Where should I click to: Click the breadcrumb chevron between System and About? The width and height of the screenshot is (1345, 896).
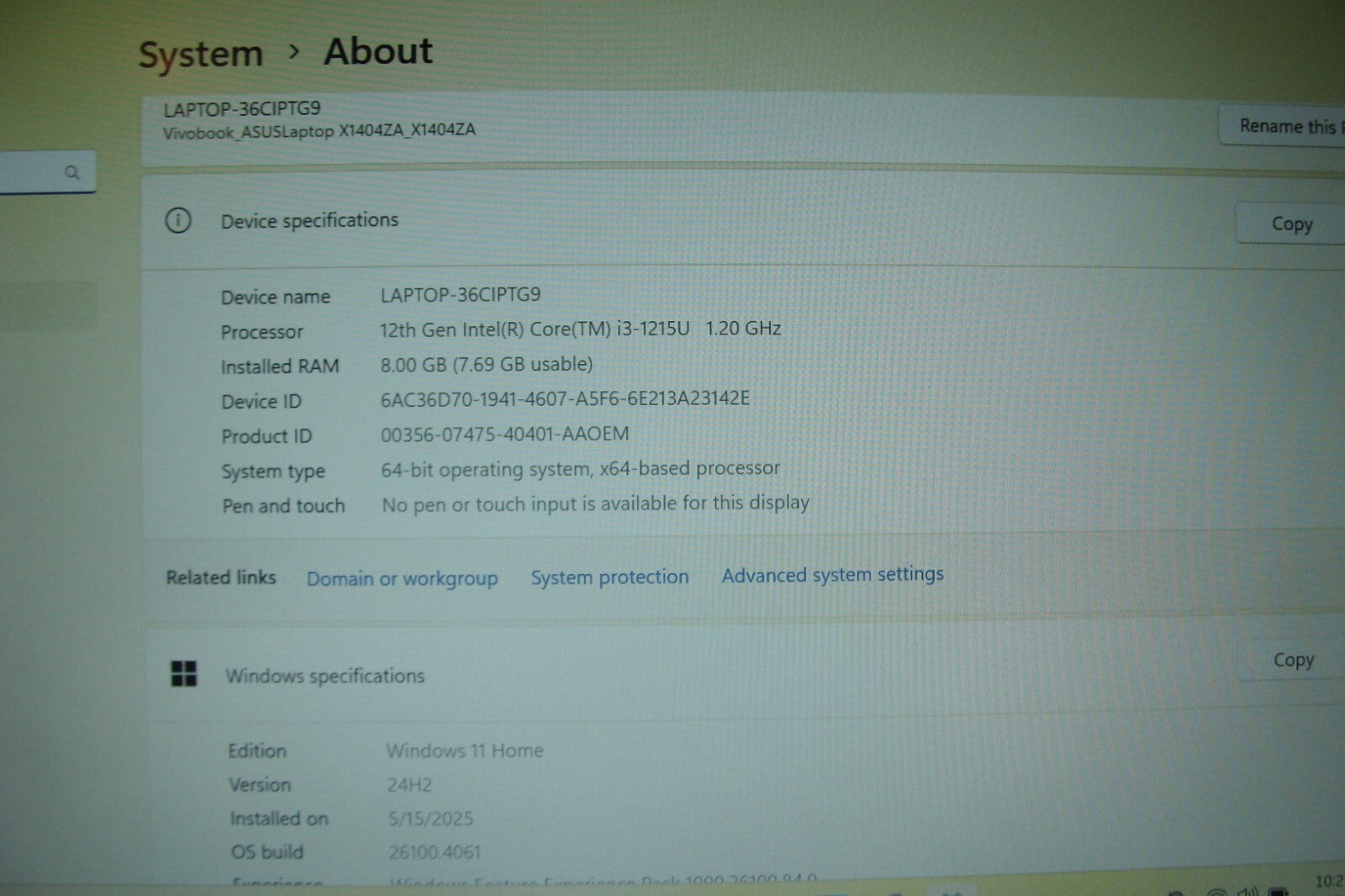pos(293,52)
